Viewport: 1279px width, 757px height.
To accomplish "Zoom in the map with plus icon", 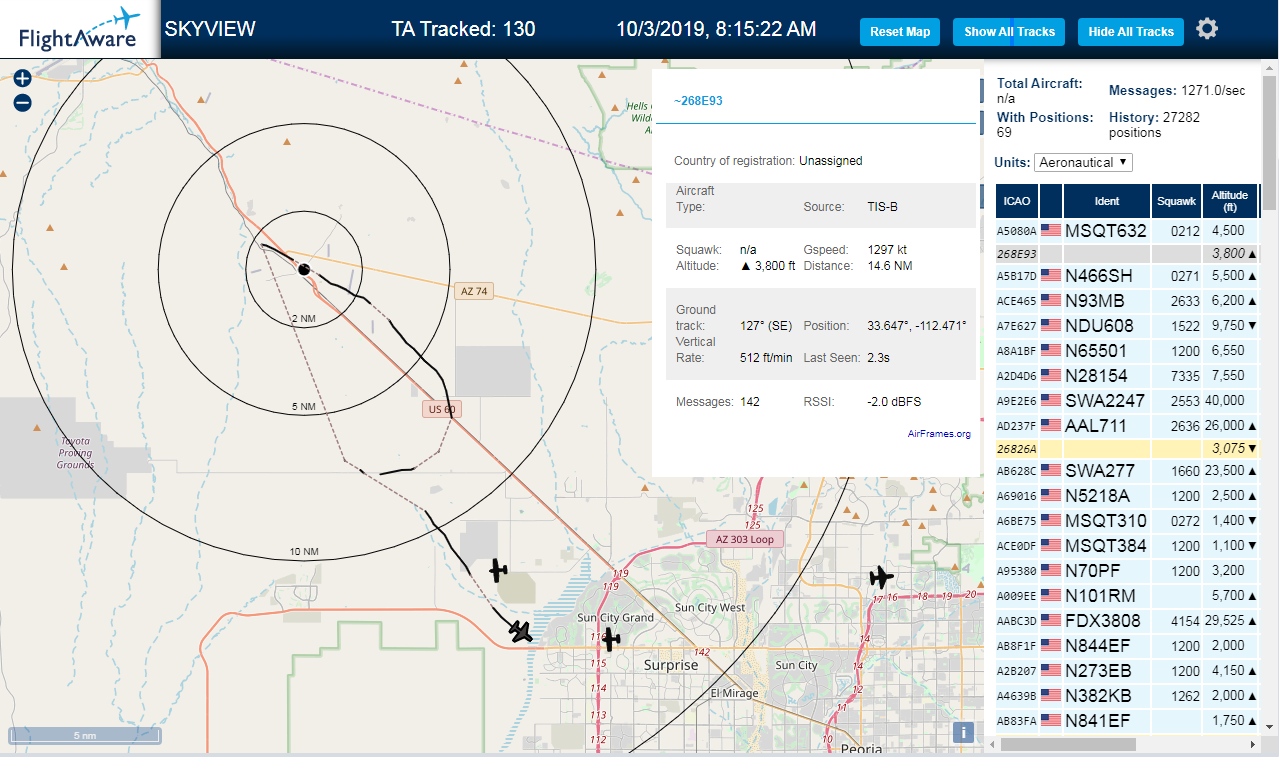I will [22, 78].
